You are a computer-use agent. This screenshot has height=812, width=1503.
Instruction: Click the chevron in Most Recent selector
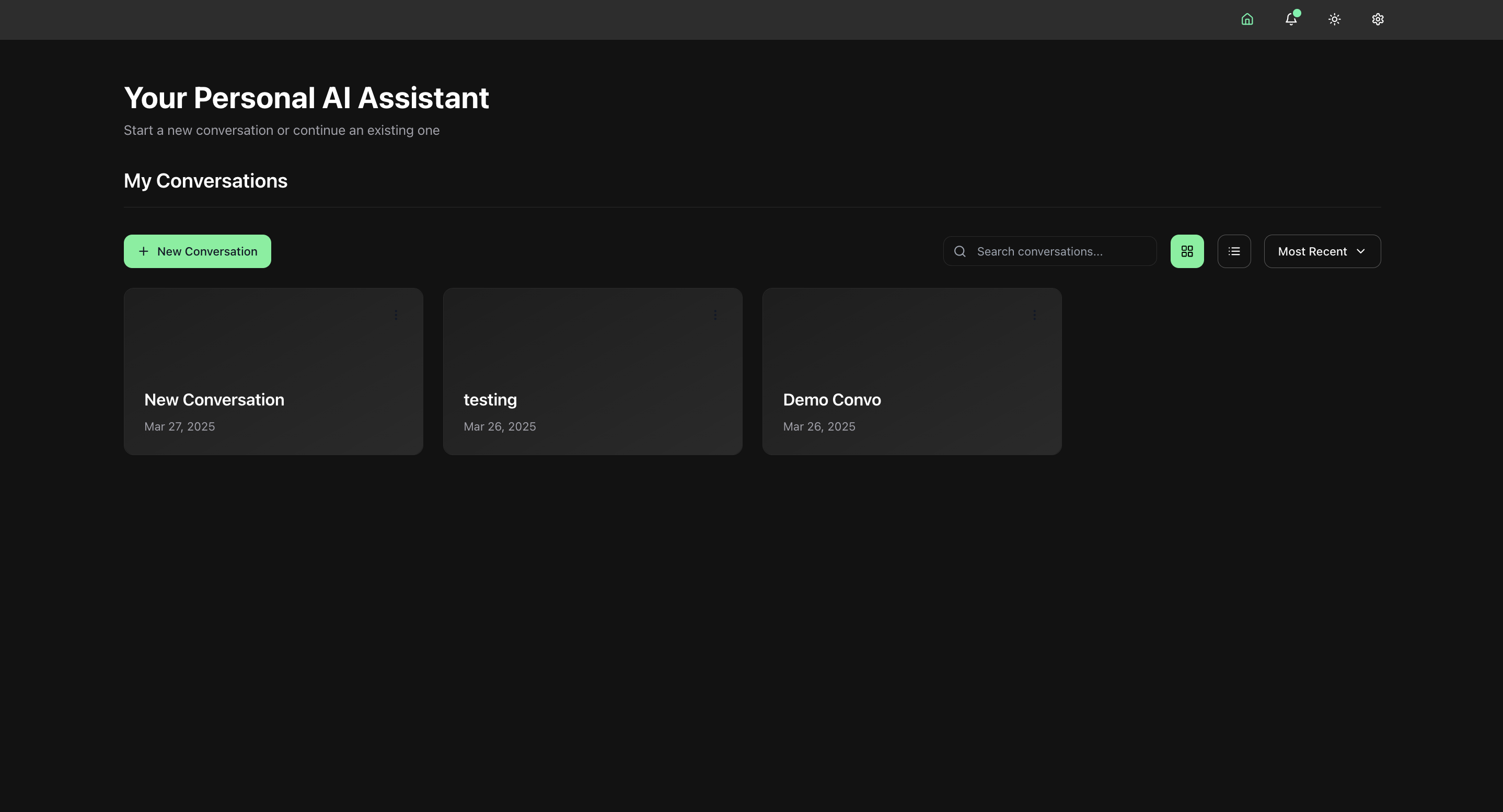pyautogui.click(x=1361, y=251)
